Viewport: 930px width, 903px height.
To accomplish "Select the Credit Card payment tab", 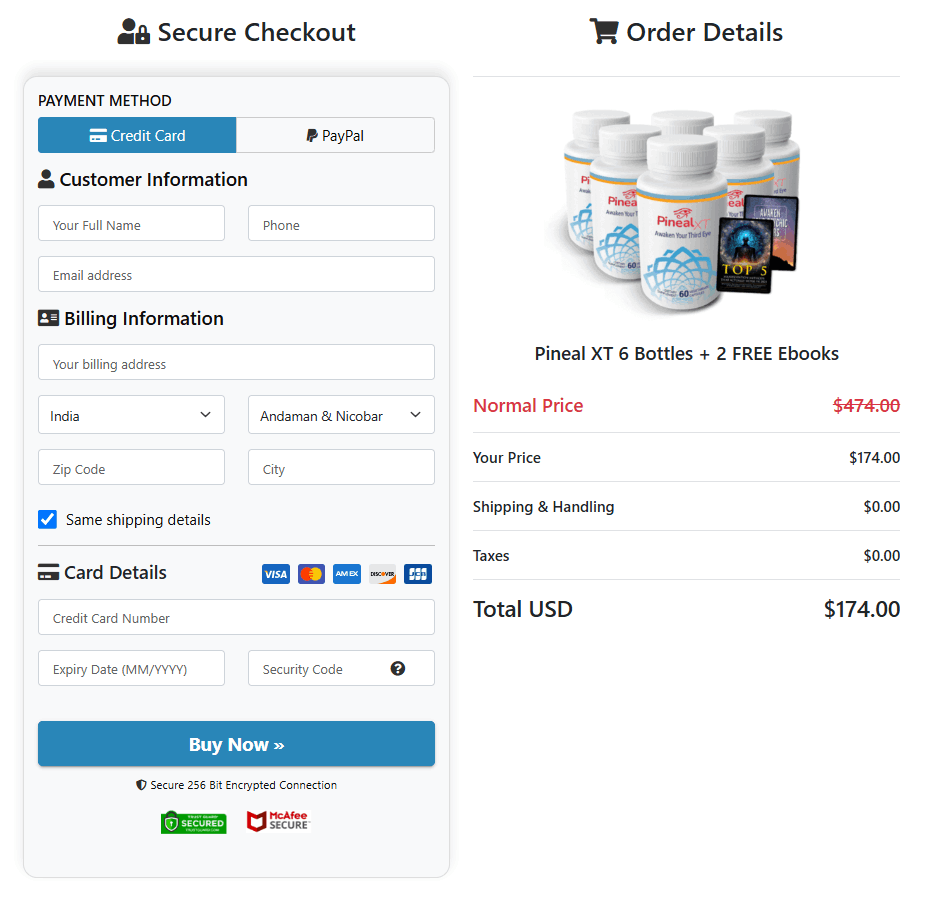I will coord(137,135).
